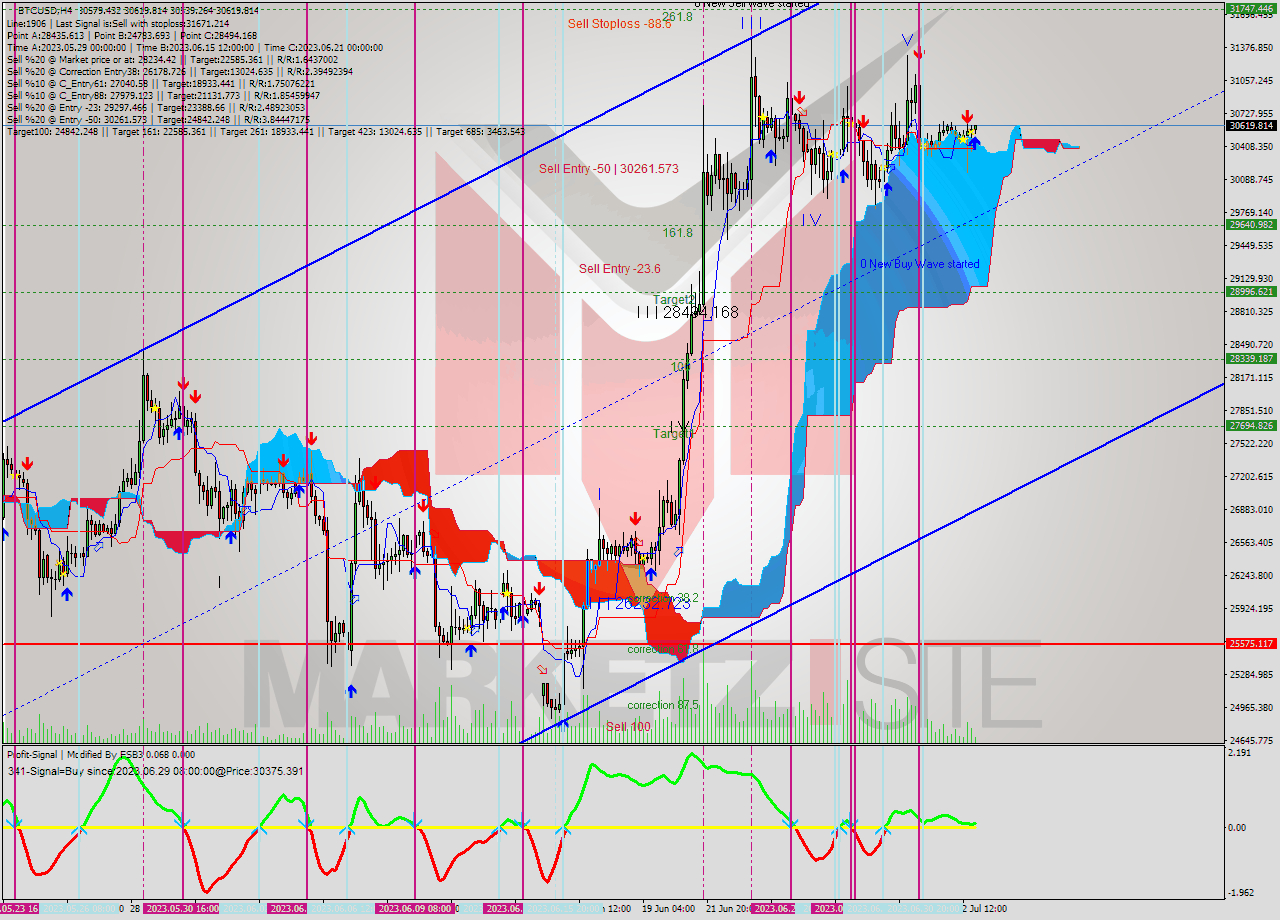Click the green 31747.446 price tag

1250,8
